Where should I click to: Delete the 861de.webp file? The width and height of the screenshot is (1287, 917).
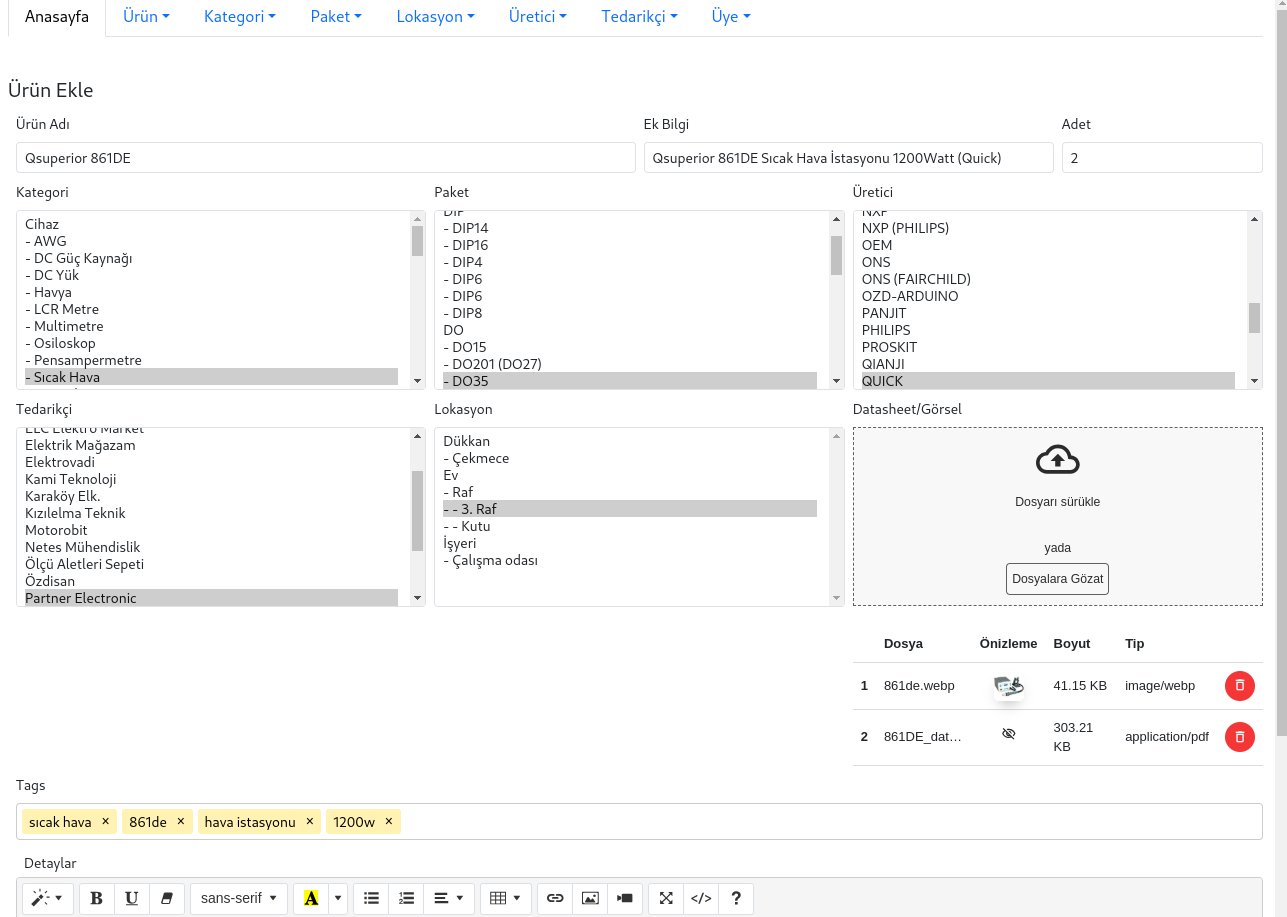tap(1240, 686)
